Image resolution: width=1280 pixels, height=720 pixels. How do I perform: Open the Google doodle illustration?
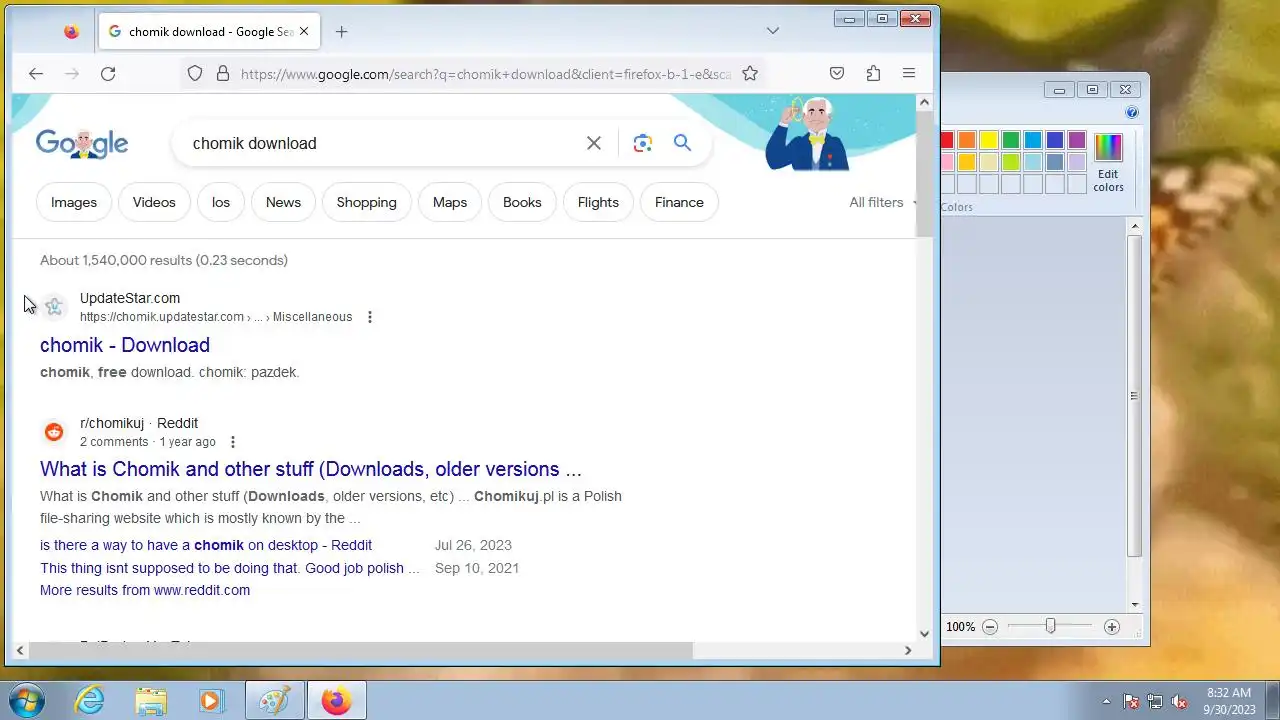coord(808,134)
